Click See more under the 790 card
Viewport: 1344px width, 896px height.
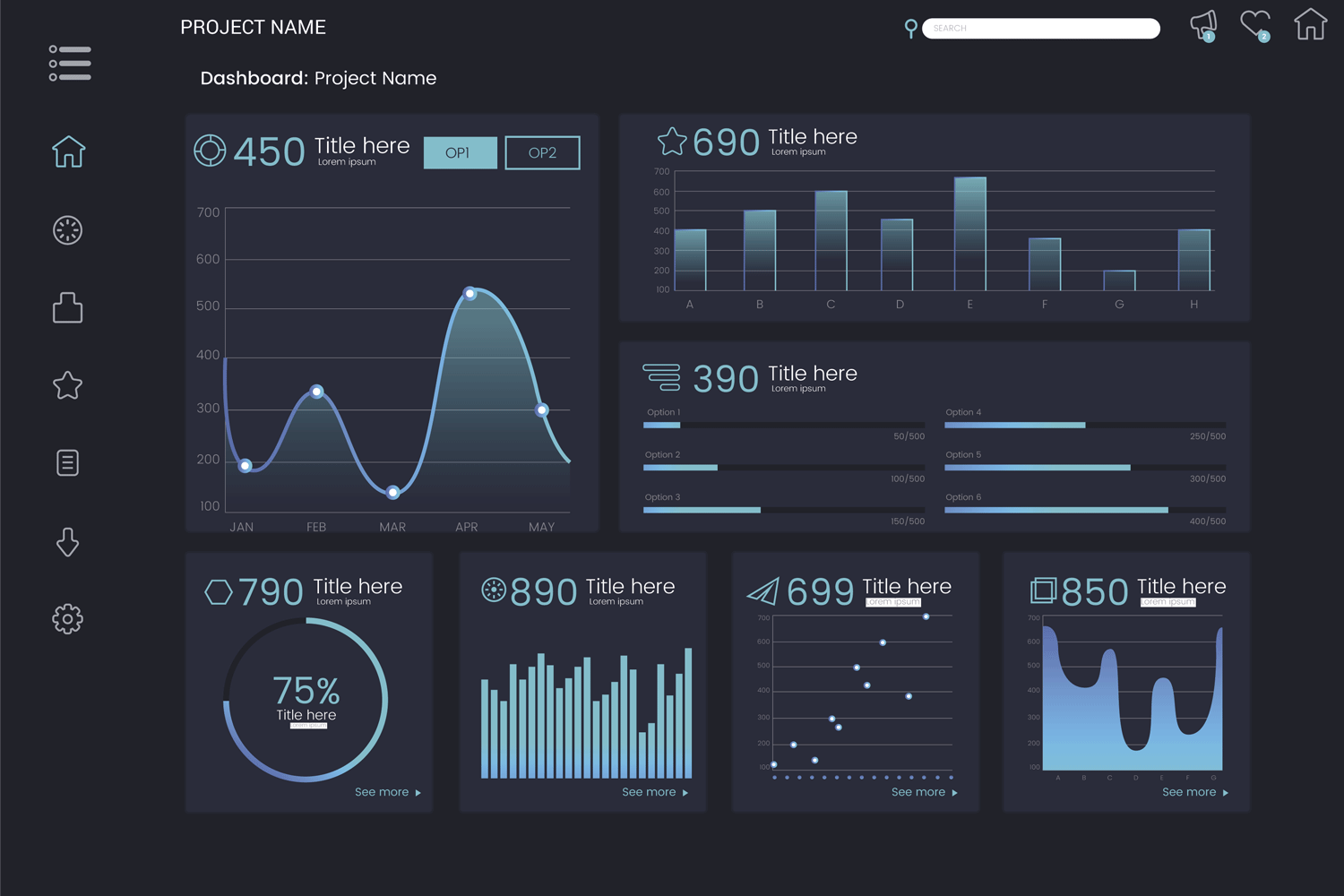click(388, 792)
